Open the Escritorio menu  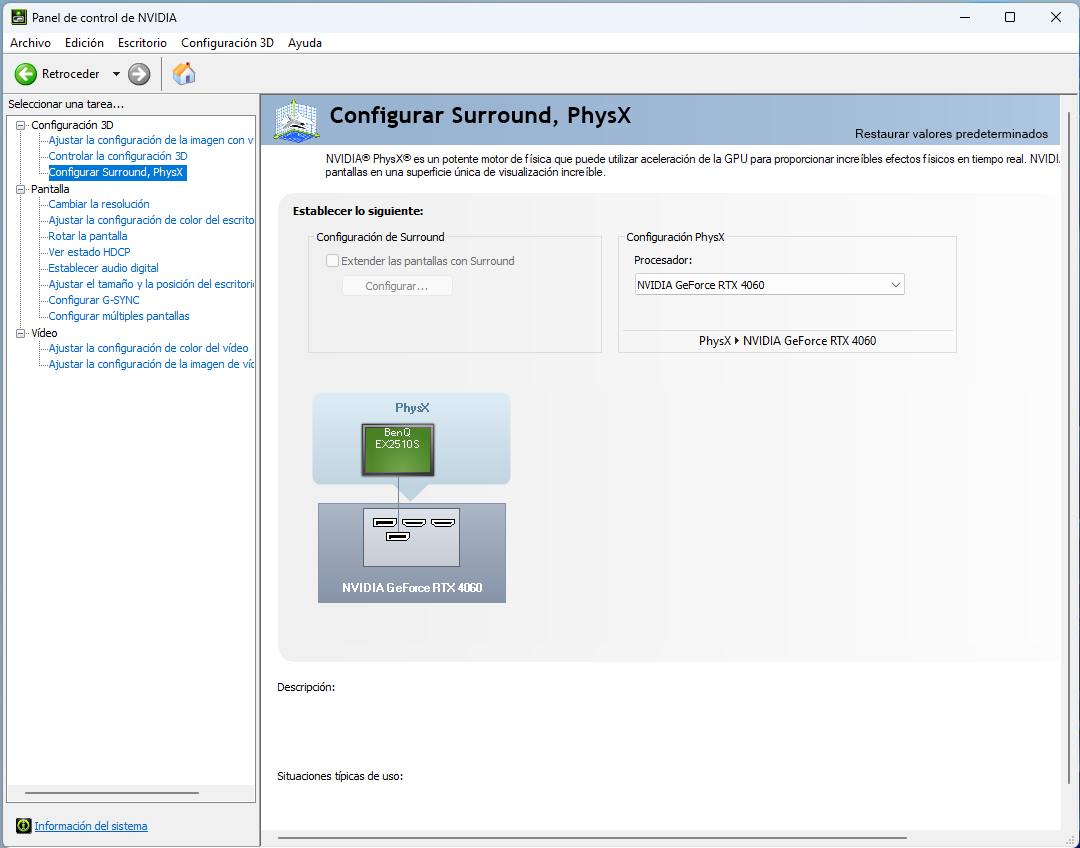[142, 43]
